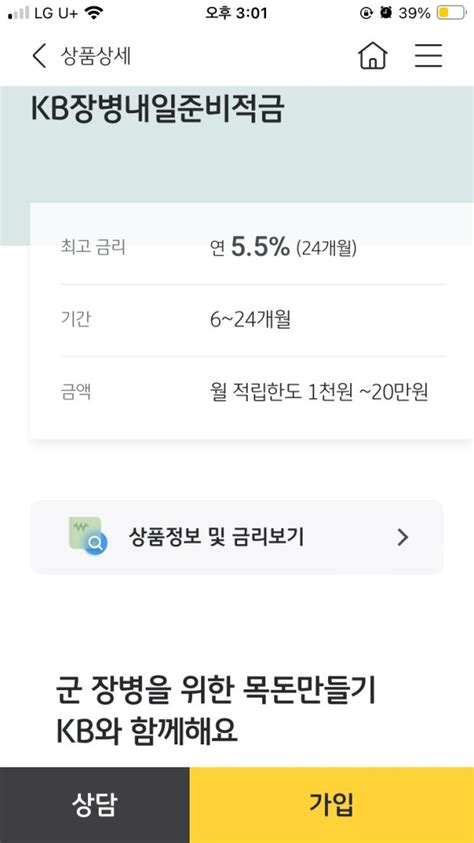
Task: Tap the yellow 가입 sign-up button
Action: click(x=332, y=805)
